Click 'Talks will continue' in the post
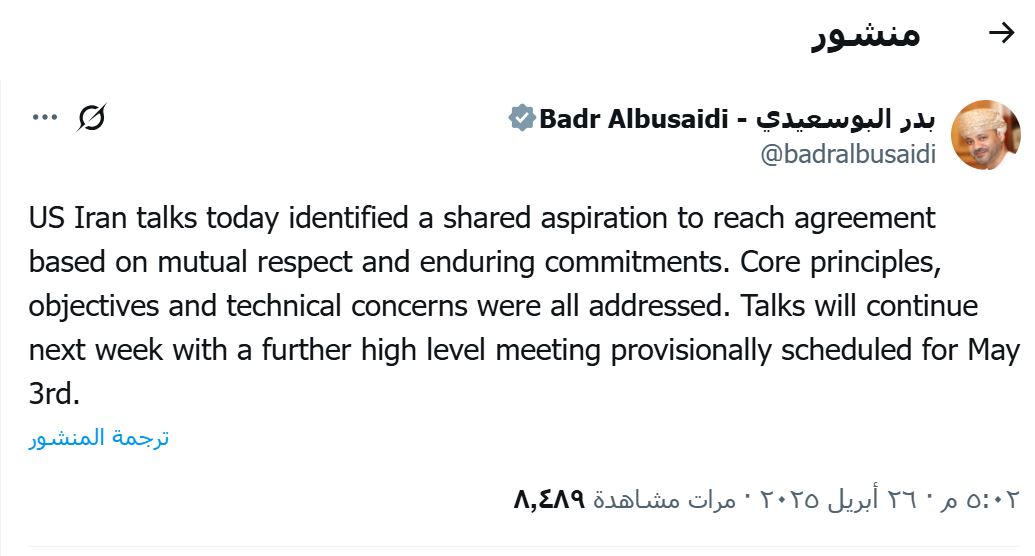 (859, 306)
